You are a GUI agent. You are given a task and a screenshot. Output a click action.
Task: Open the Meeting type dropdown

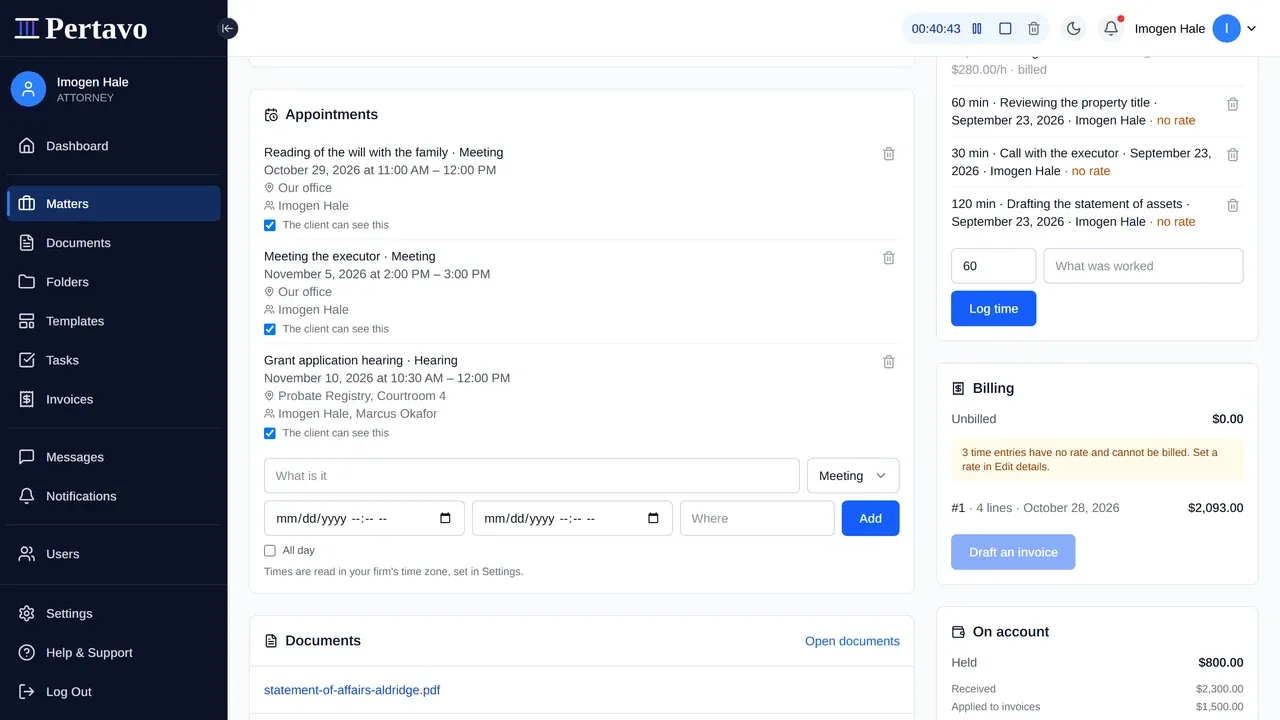pos(853,476)
